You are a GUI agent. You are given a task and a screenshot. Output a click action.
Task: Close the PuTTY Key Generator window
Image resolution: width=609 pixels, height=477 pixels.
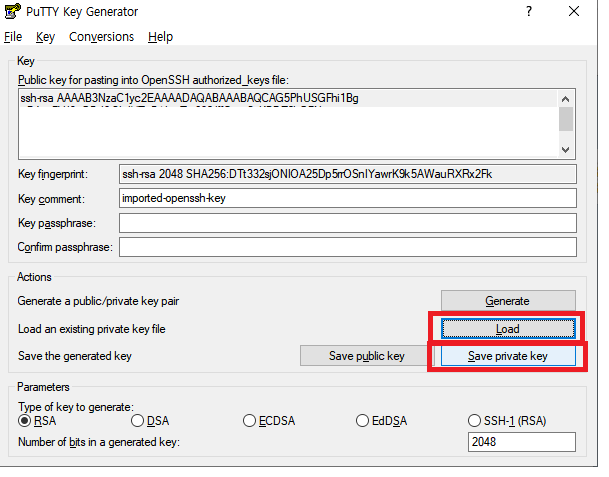(574, 11)
